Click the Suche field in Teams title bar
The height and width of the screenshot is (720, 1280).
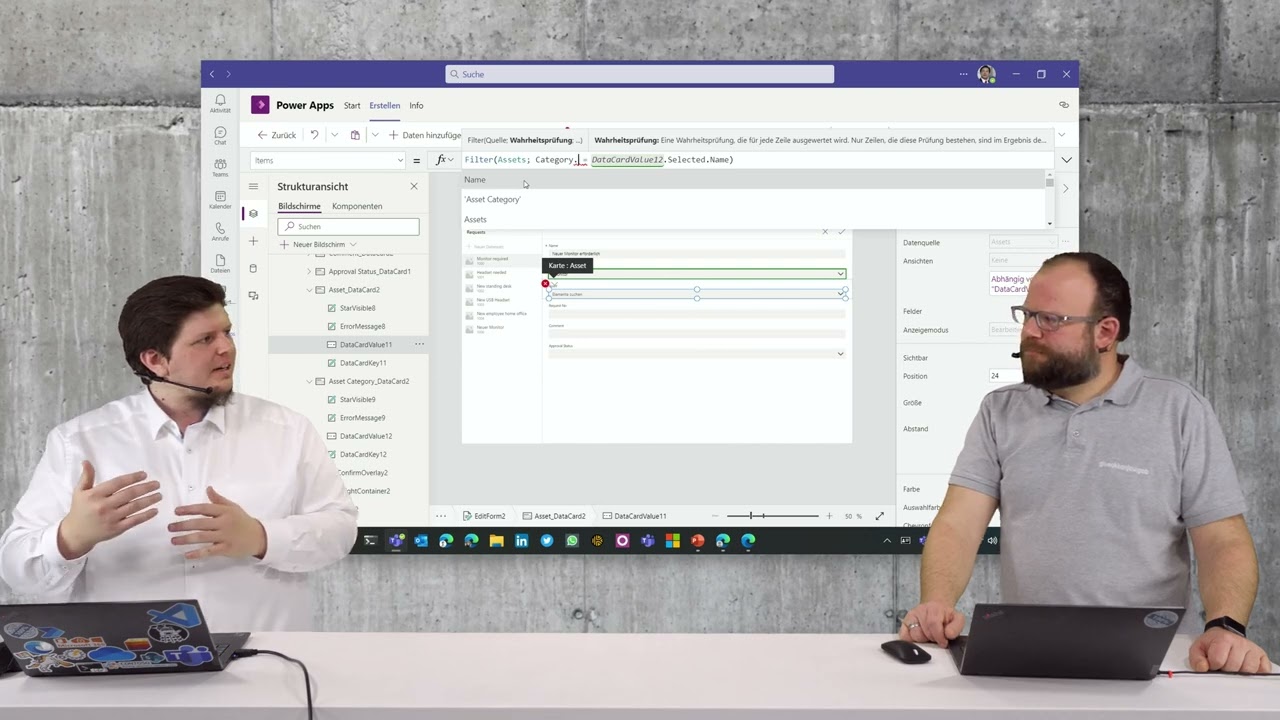click(639, 74)
